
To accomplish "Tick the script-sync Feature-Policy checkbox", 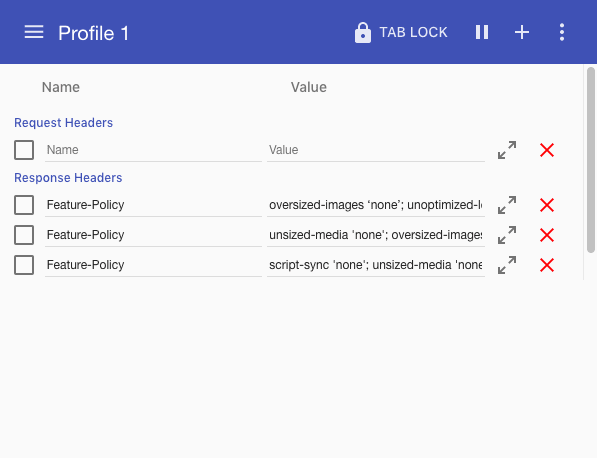I will [24, 265].
